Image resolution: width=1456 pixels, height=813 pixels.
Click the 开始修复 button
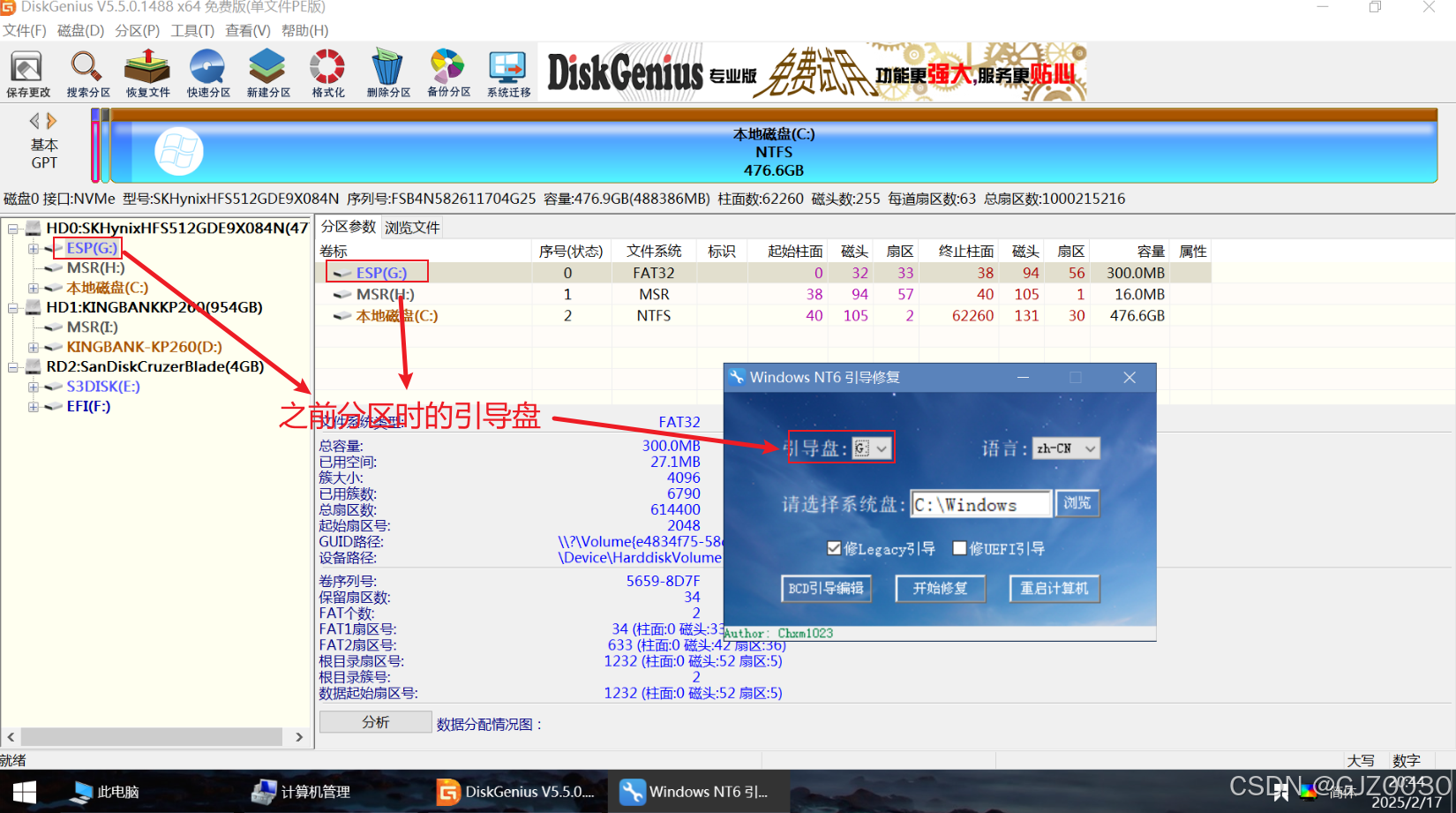(x=940, y=589)
